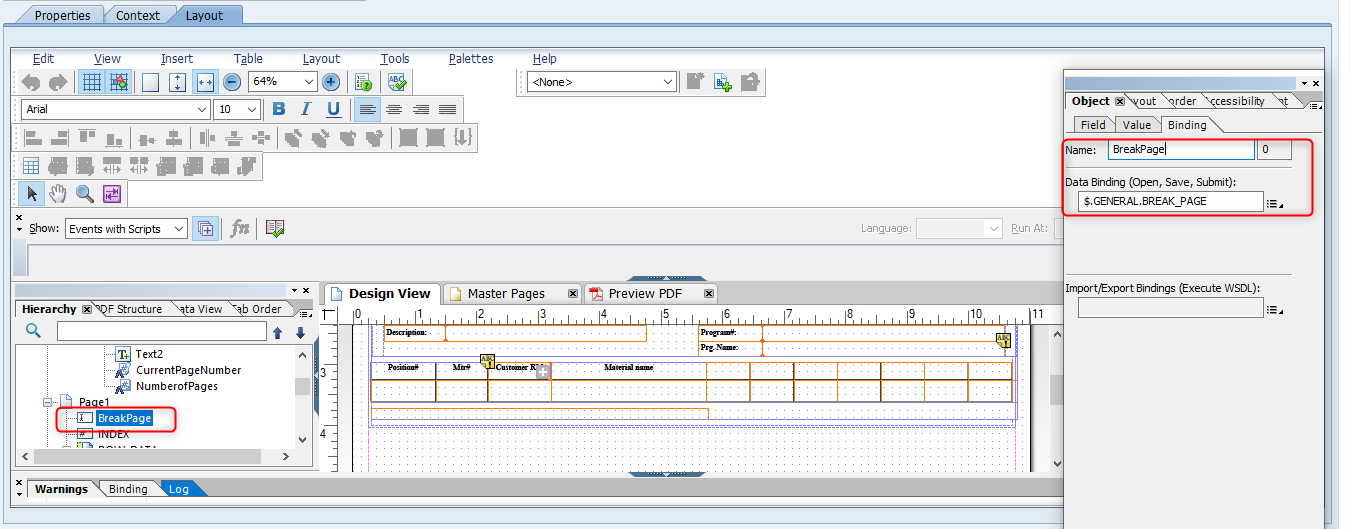The width and height of the screenshot is (1351, 529).
Task: Open the Events with Scripts dropdown
Action: coord(179,229)
